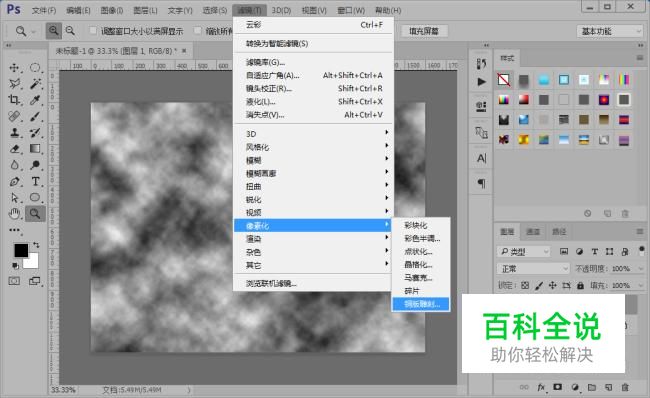Toggle the type layer filter (T) icon

pyautogui.click(x=594, y=251)
